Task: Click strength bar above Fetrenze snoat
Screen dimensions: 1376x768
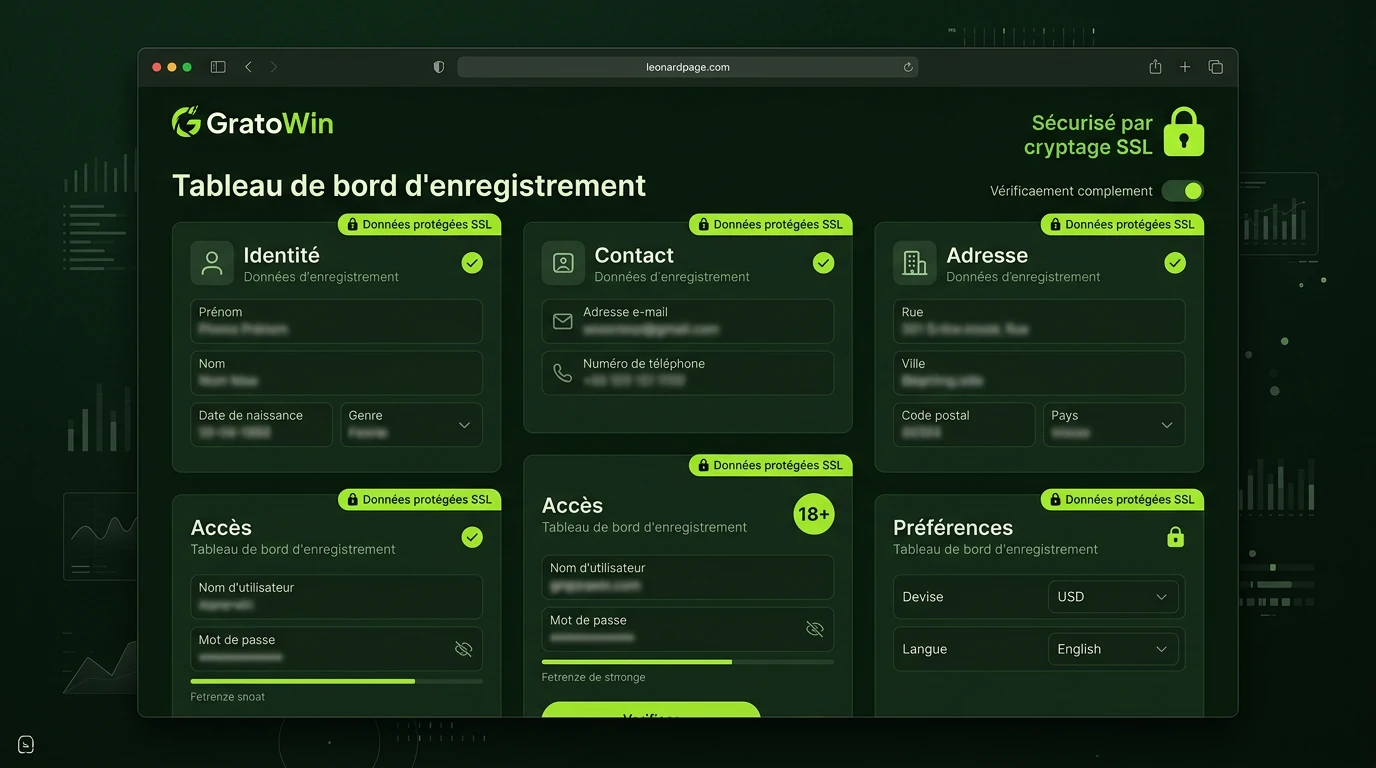Action: 337,681
